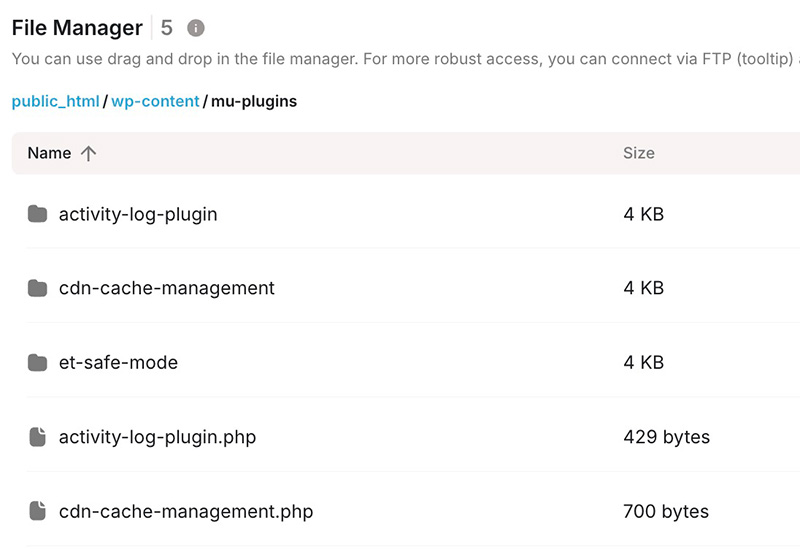Select the current mu-plugins breadcrumb

[253, 101]
